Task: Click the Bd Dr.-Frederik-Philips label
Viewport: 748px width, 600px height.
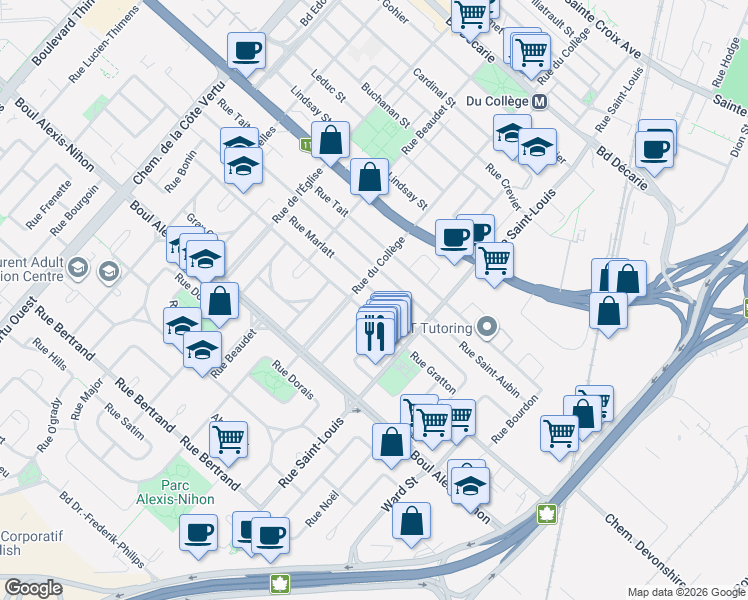Action: (102, 530)
